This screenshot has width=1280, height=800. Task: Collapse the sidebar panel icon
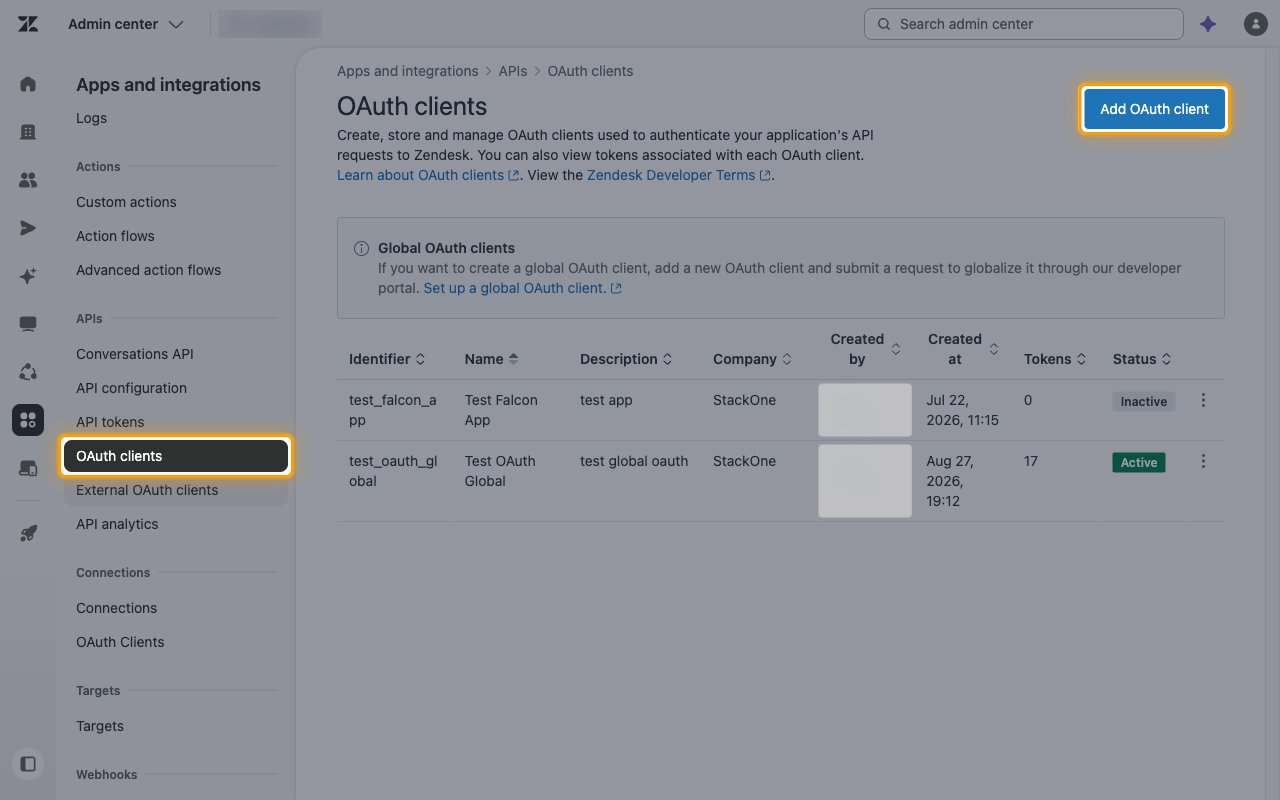(28, 764)
